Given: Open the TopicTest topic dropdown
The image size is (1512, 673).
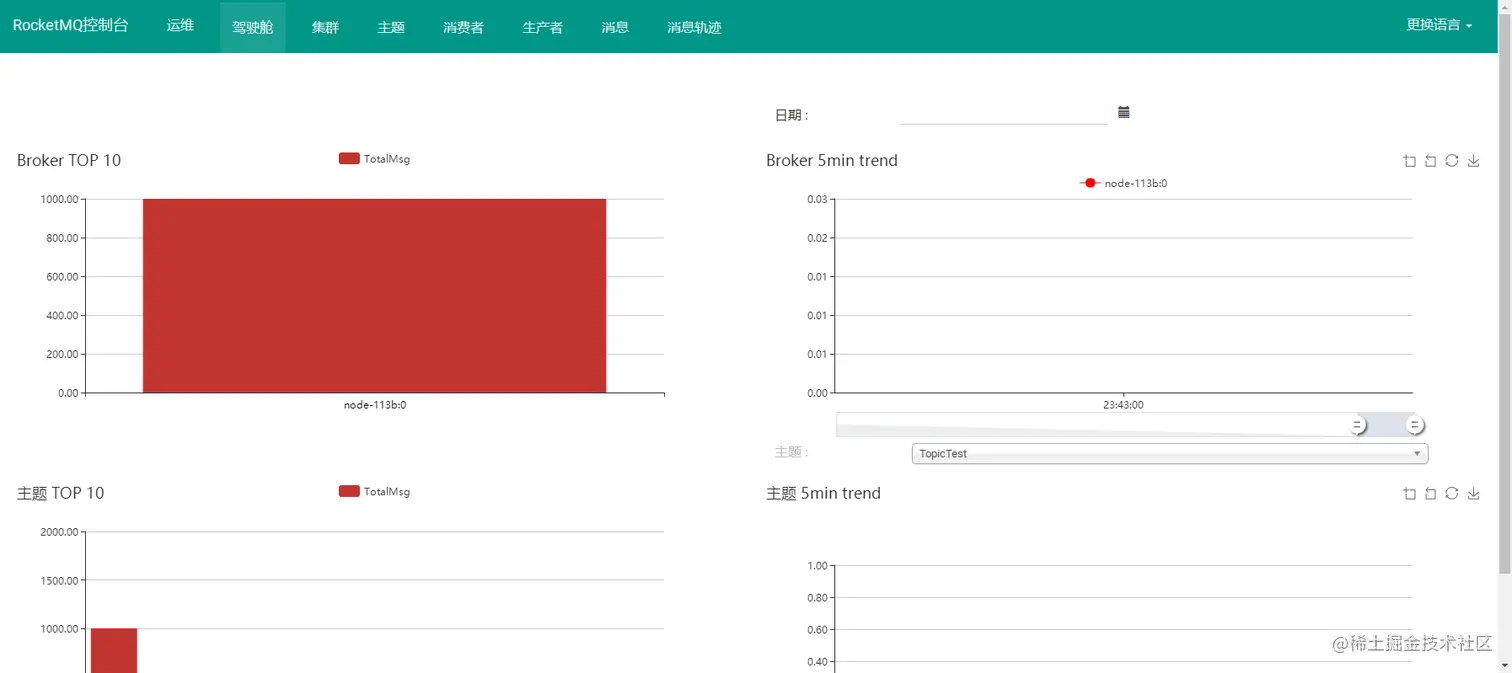Looking at the screenshot, I should coord(1170,454).
